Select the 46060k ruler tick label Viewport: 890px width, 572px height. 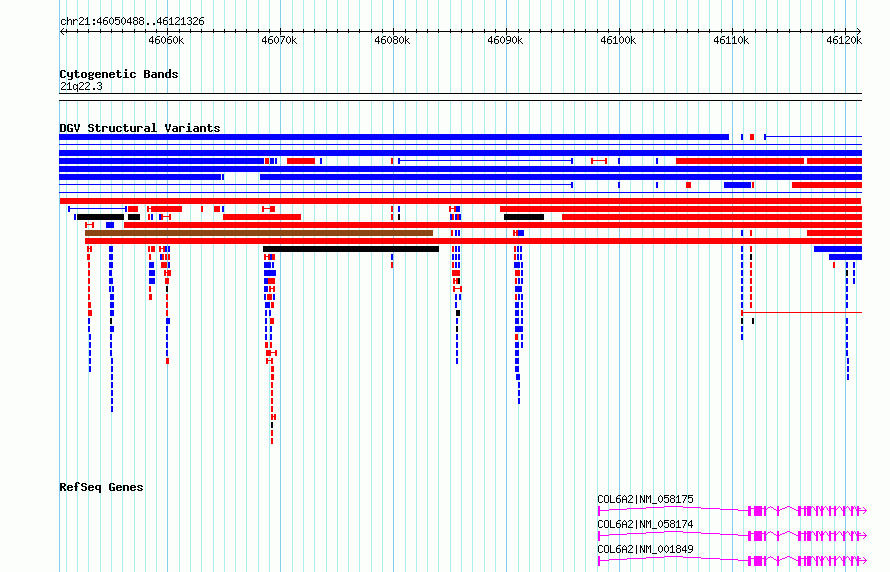coord(166,40)
